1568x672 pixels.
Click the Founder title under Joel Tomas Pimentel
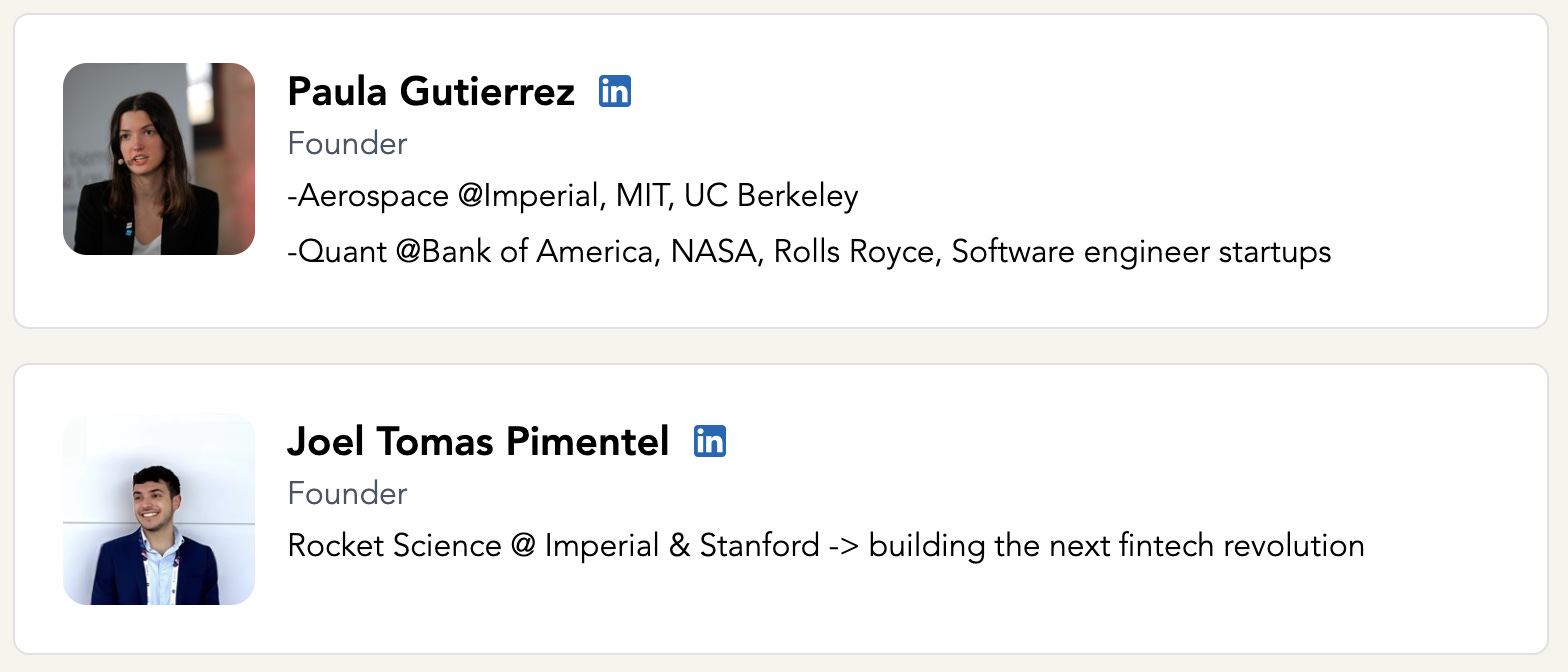[x=347, y=494]
